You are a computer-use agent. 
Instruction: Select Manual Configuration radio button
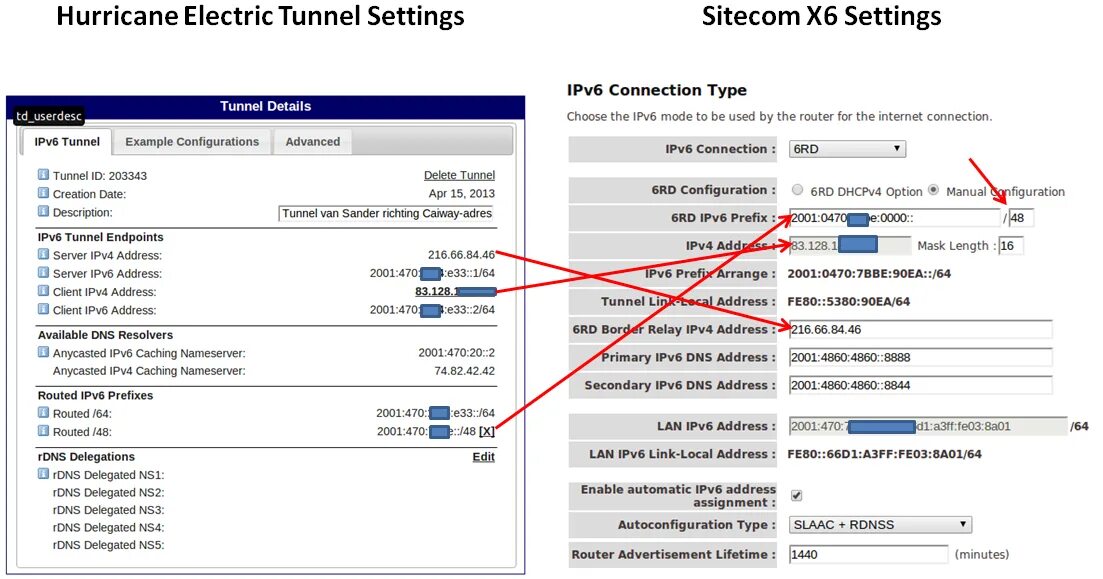pyautogui.click(x=934, y=190)
